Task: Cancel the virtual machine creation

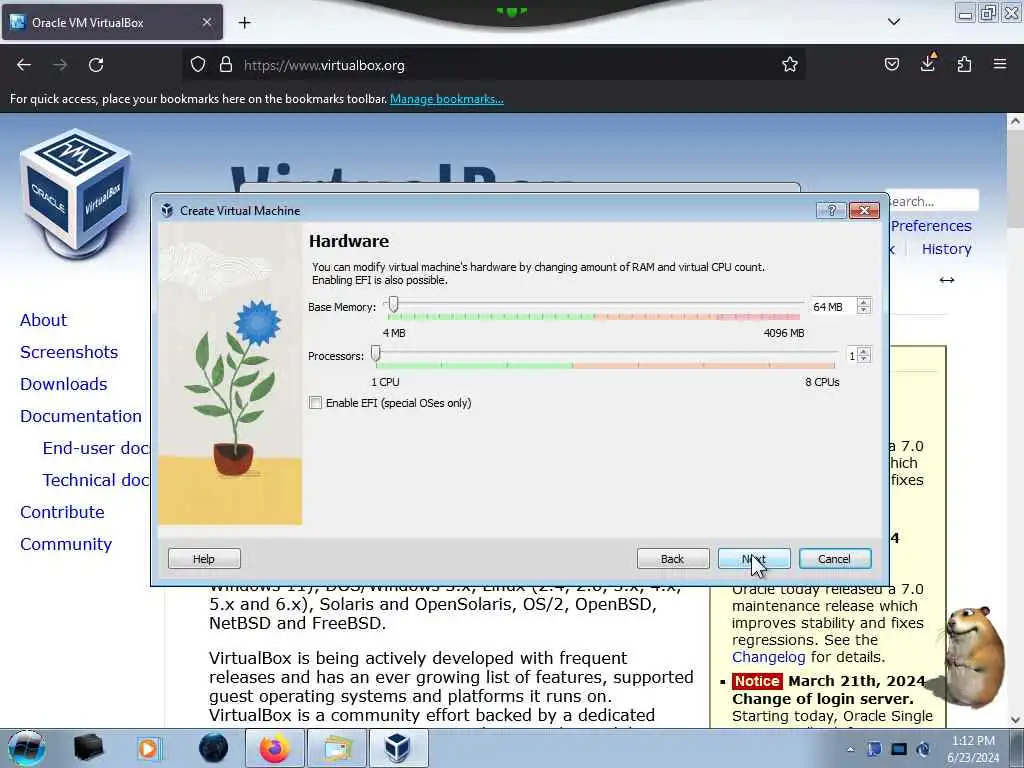Action: coord(835,559)
